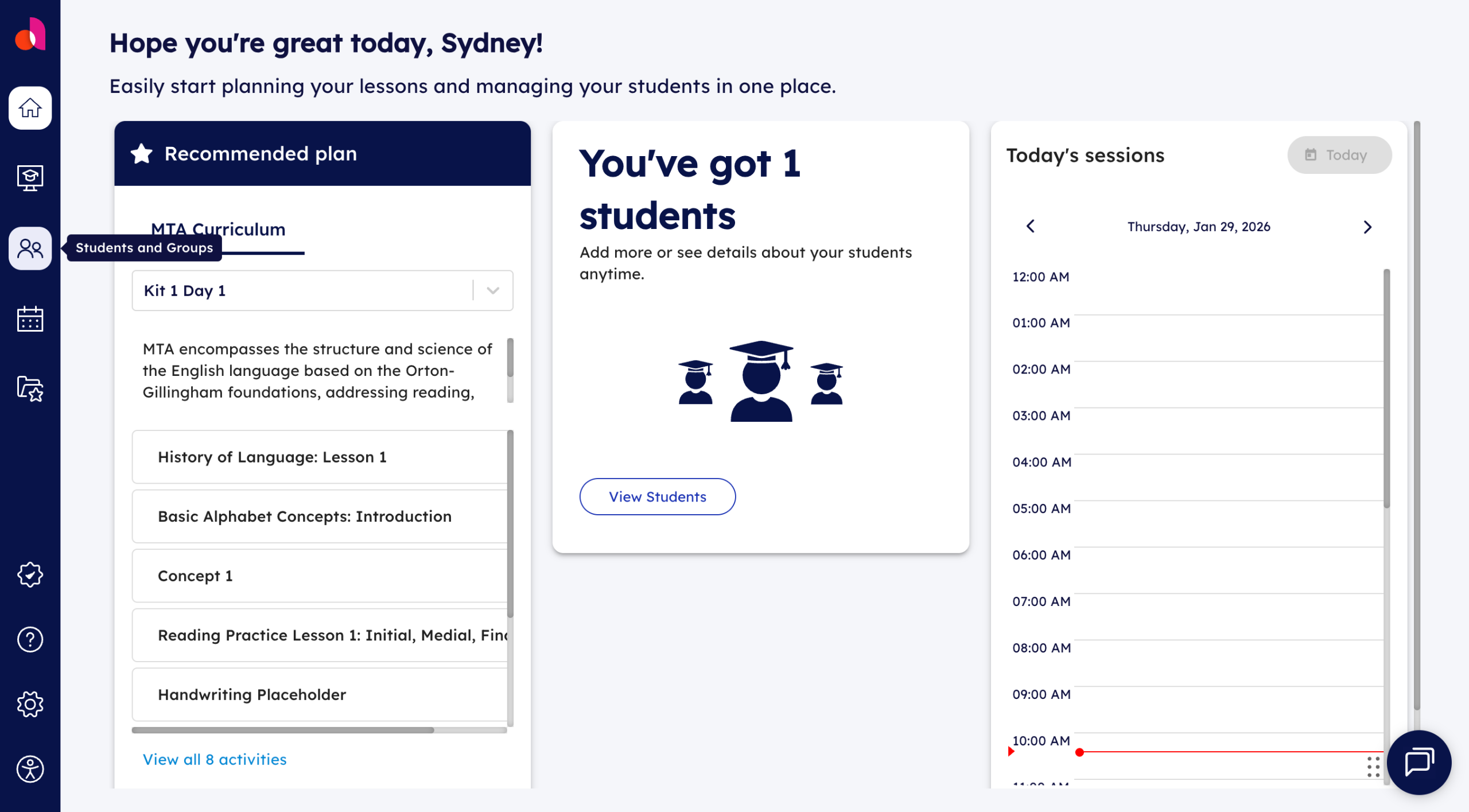This screenshot has height=812, width=1469.
Task: Go to previous day using left chevron
Action: click(x=1031, y=227)
